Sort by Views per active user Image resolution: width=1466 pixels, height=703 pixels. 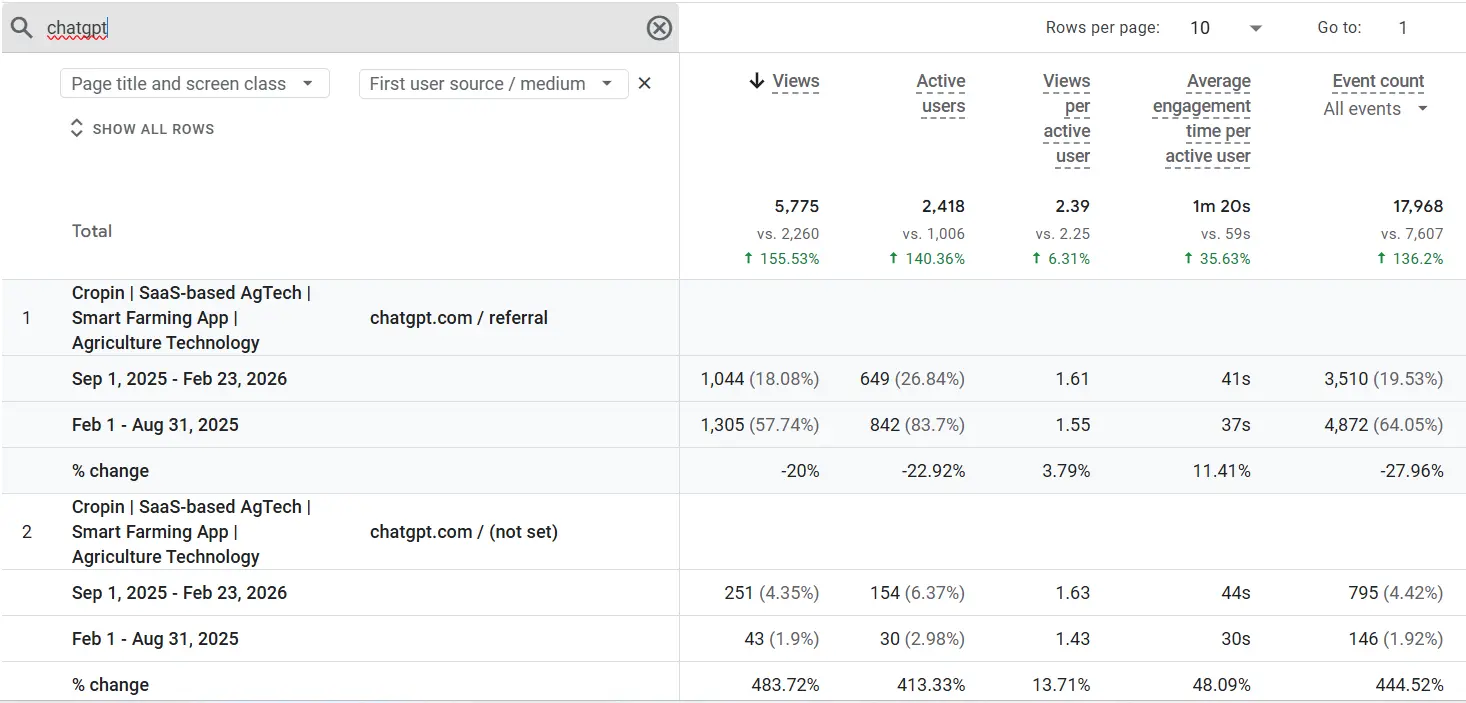(x=1067, y=118)
